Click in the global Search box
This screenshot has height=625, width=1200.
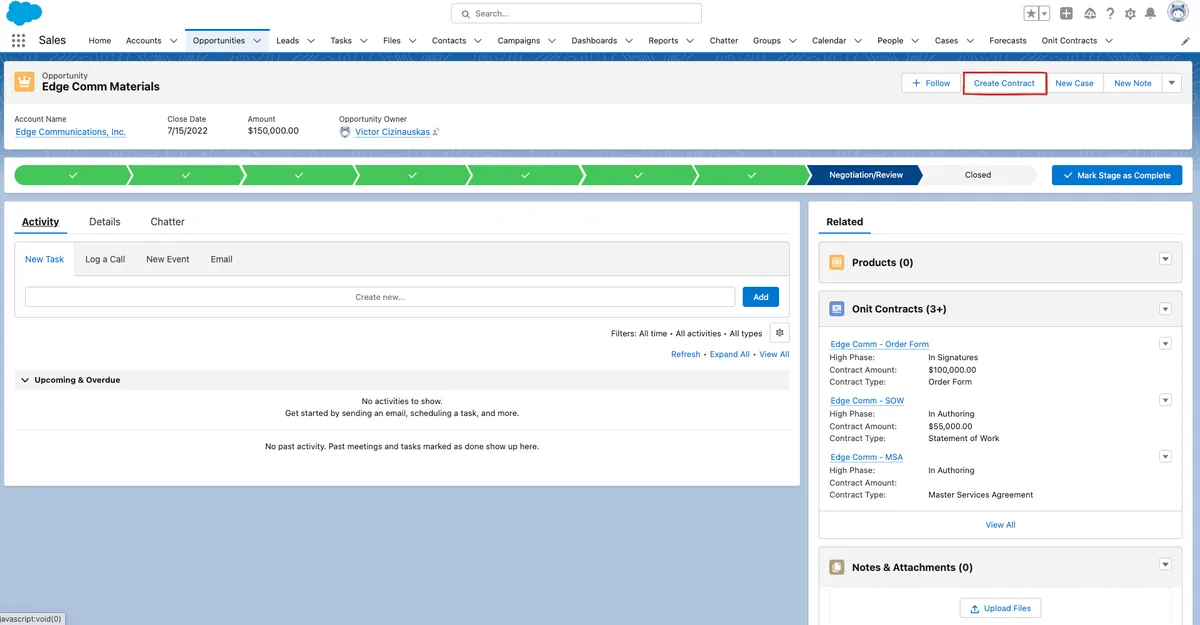point(576,14)
